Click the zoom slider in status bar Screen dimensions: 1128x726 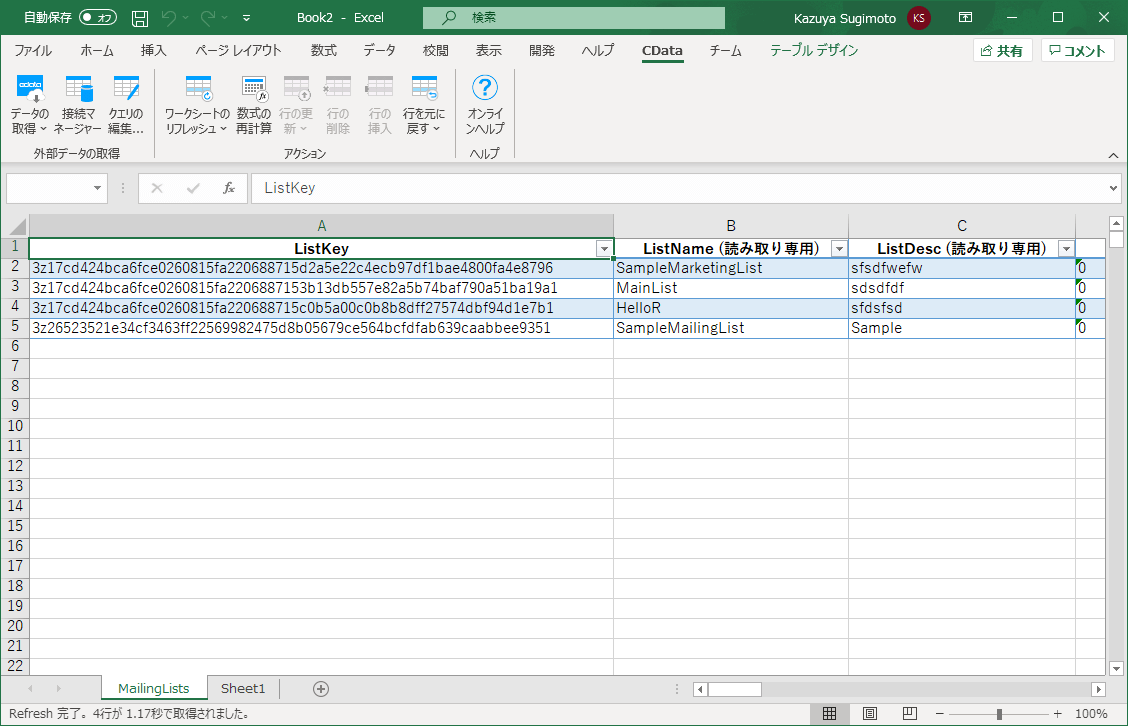click(998, 714)
